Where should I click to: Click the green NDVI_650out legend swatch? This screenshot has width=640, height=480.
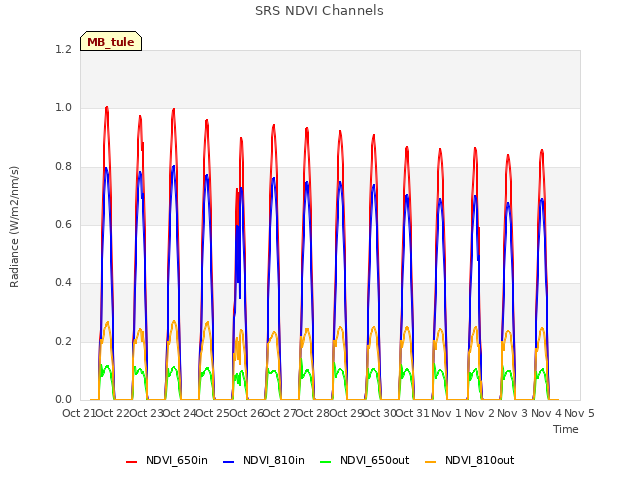pyautogui.click(x=326, y=462)
